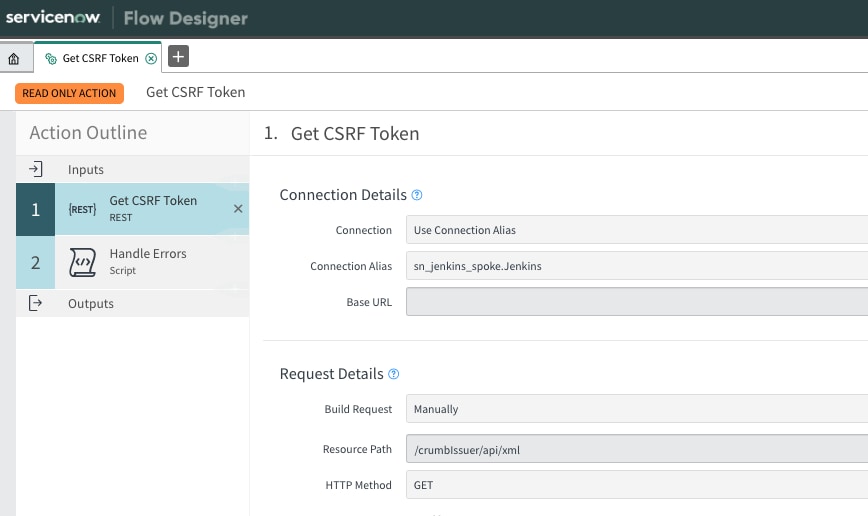The image size is (868, 516).
Task: Close the Get CSRF Token tab
Action: [x=151, y=59]
